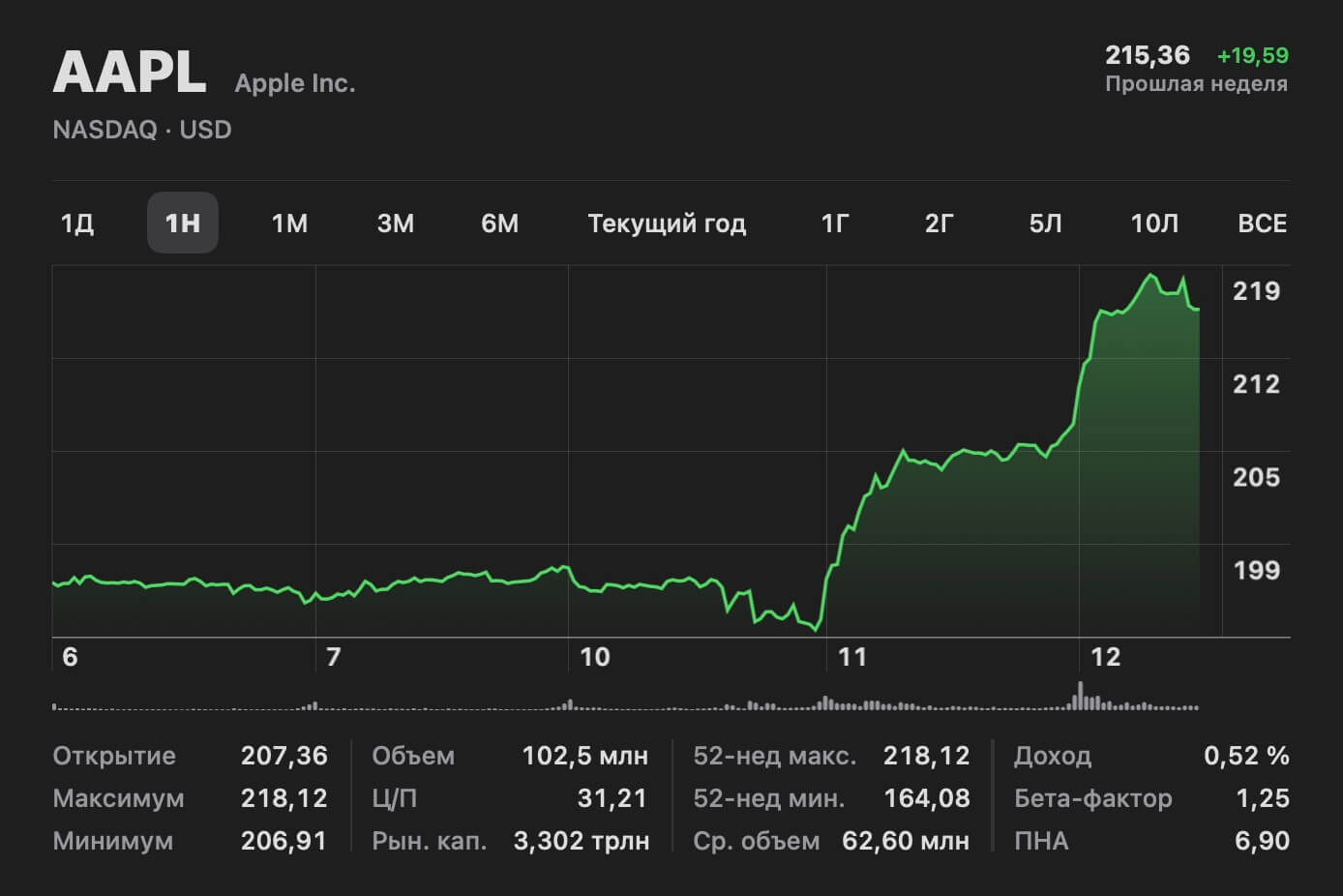Click the current price 215,36
This screenshot has height=896, width=1343.
coord(1148,55)
